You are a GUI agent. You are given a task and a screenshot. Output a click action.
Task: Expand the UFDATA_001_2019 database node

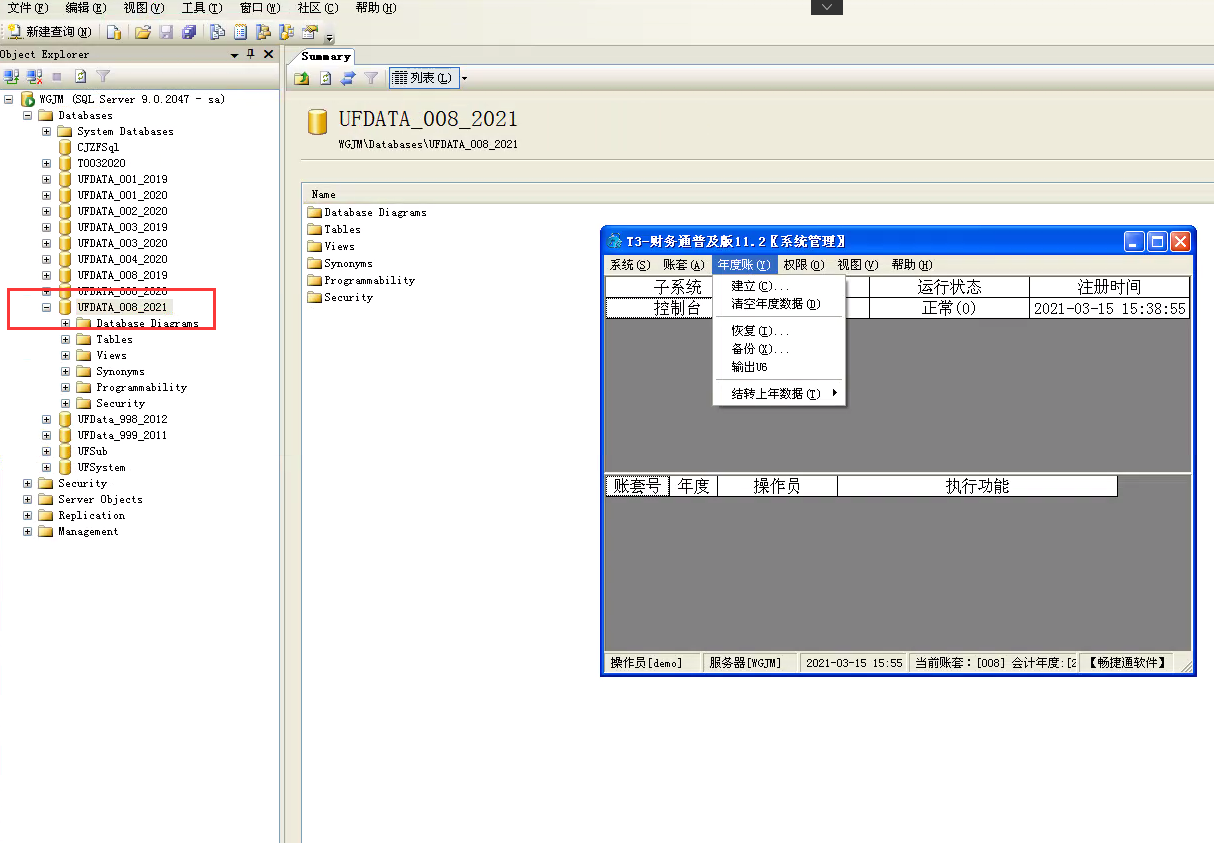point(47,180)
